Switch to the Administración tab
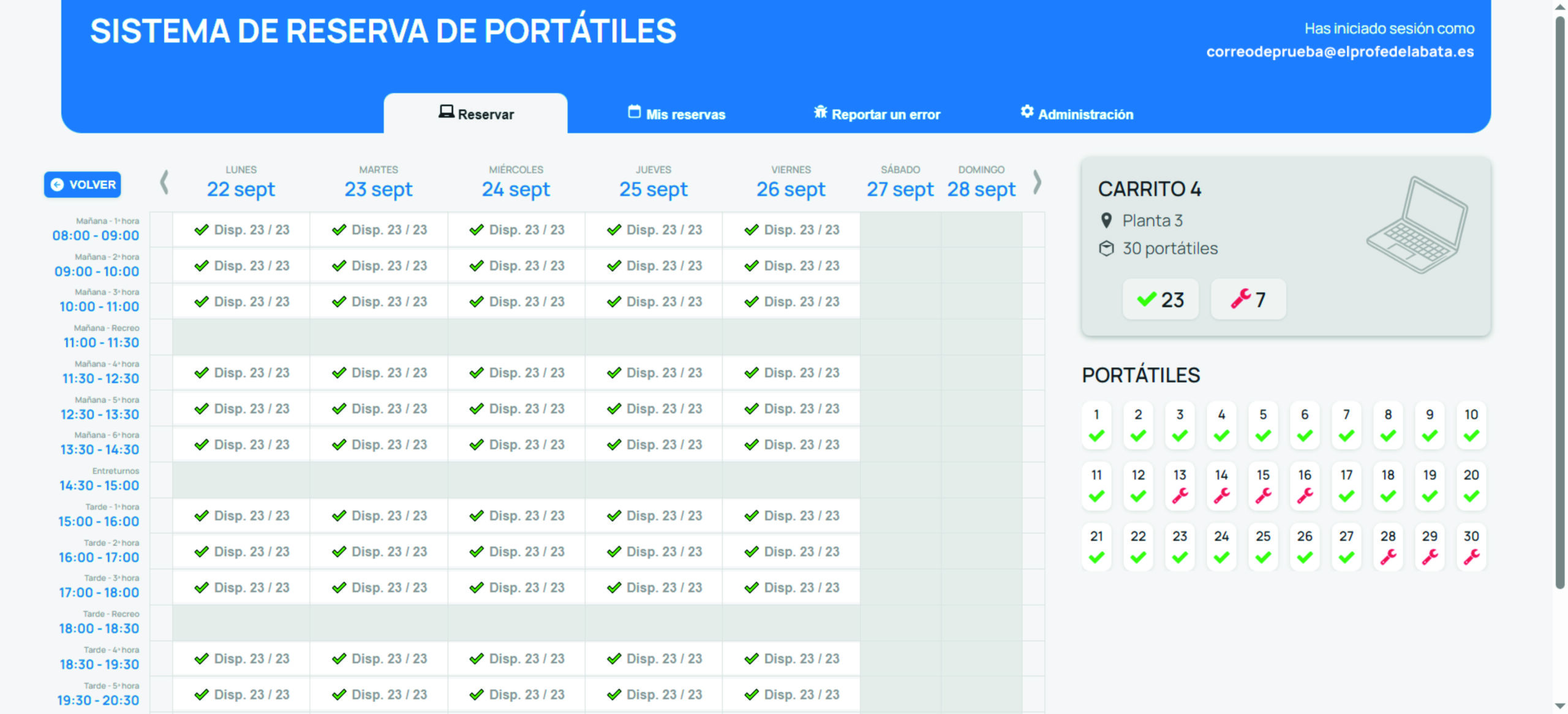1568x714 pixels. tap(1077, 114)
